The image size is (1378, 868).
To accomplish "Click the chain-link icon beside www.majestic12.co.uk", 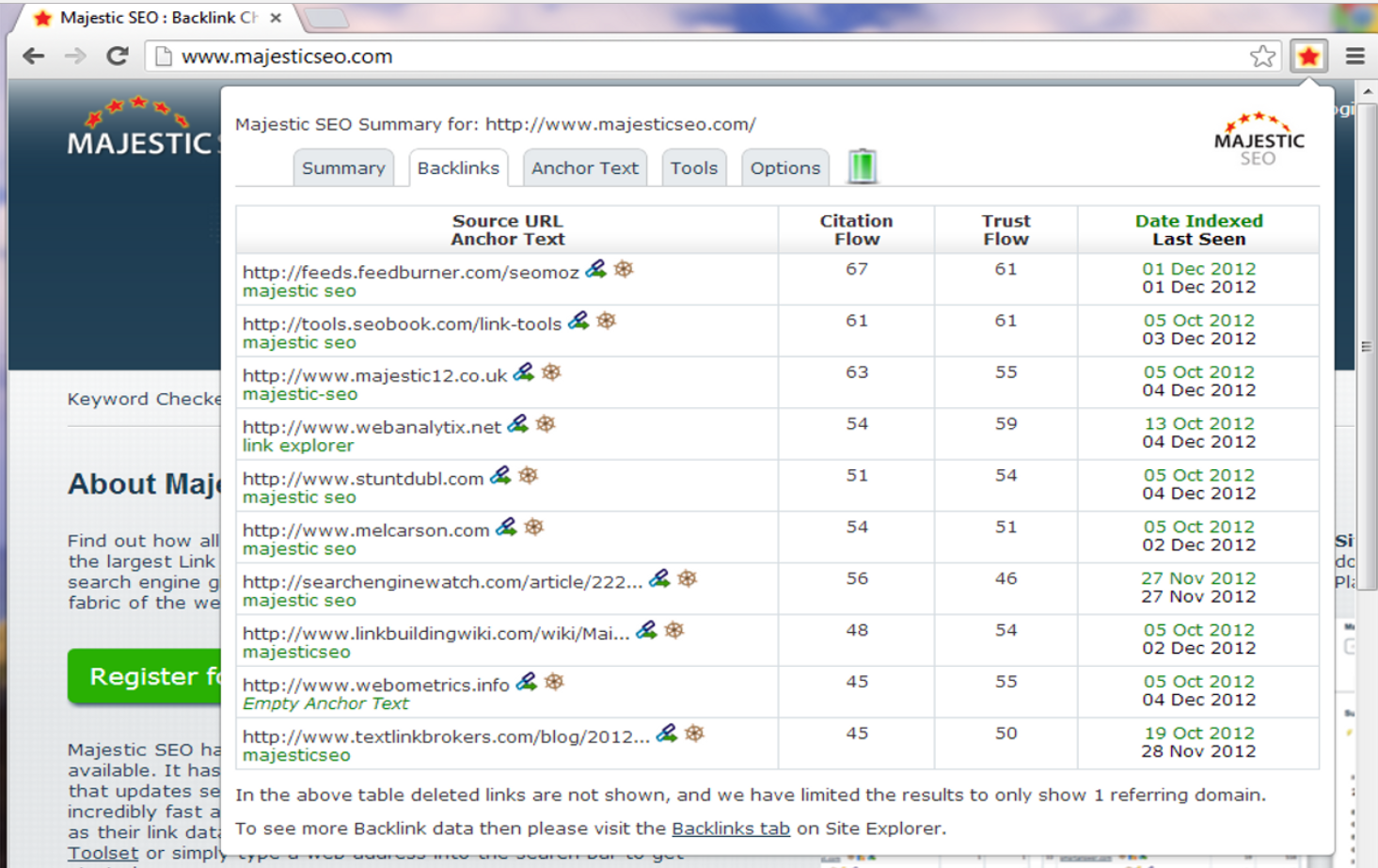I will (524, 373).
